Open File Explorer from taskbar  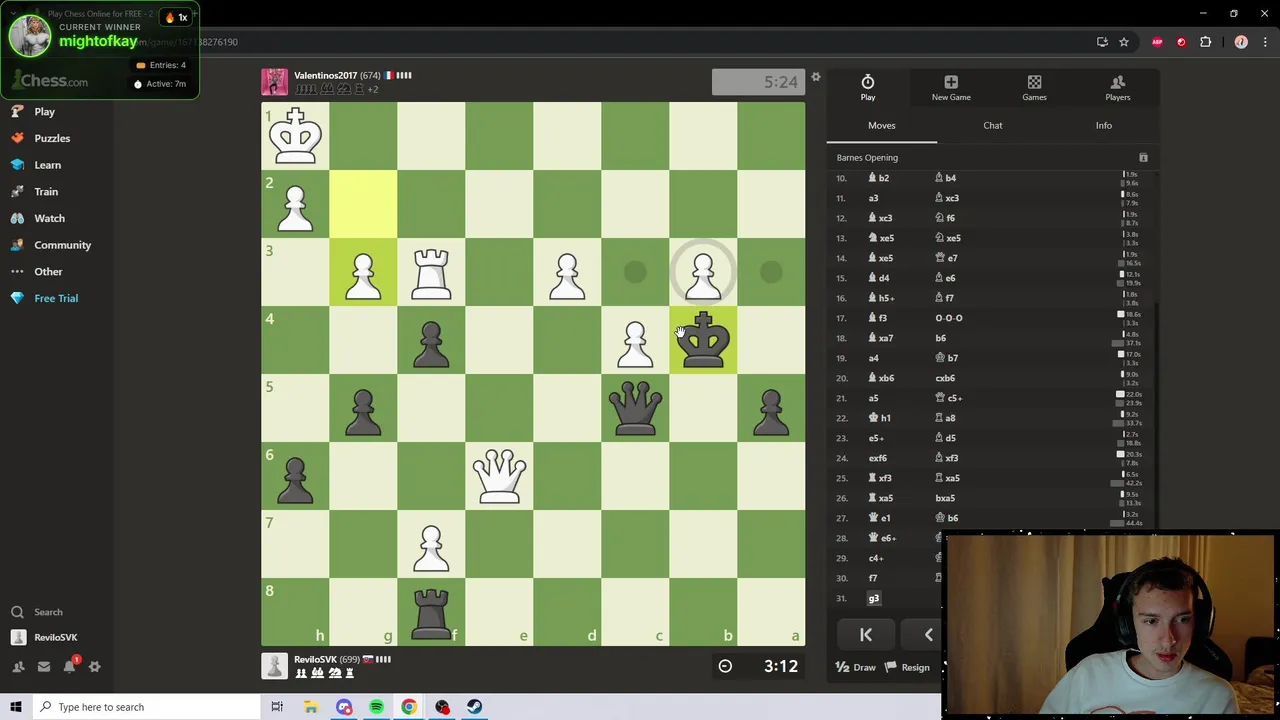tap(311, 707)
